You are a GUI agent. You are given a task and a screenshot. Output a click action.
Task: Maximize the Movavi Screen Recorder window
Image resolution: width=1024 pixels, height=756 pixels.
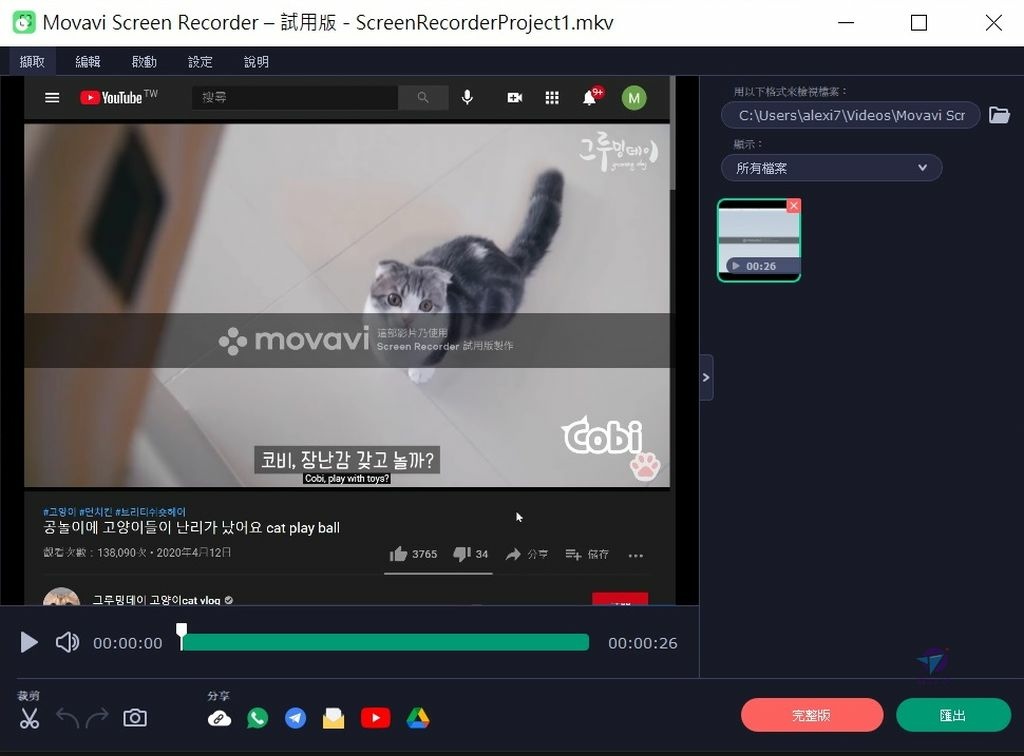click(919, 23)
